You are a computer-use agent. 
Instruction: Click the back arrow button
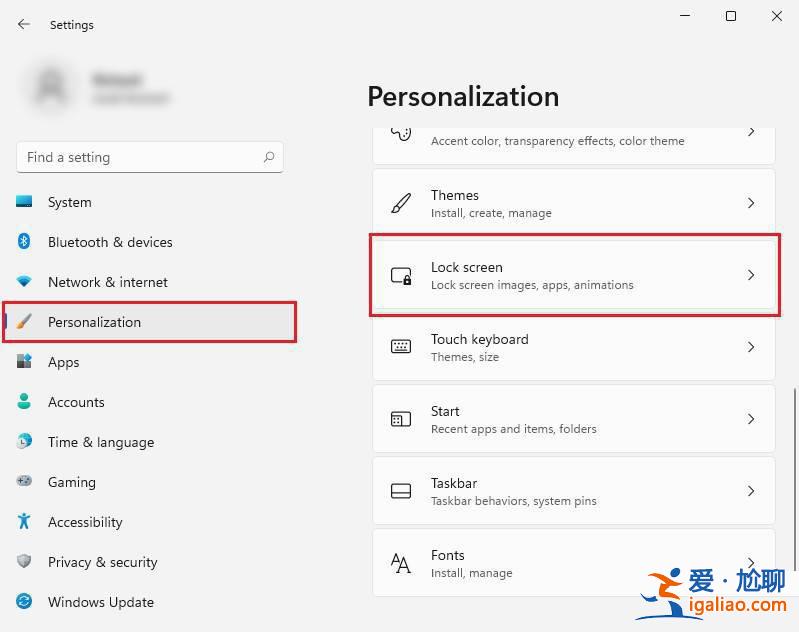click(x=24, y=24)
